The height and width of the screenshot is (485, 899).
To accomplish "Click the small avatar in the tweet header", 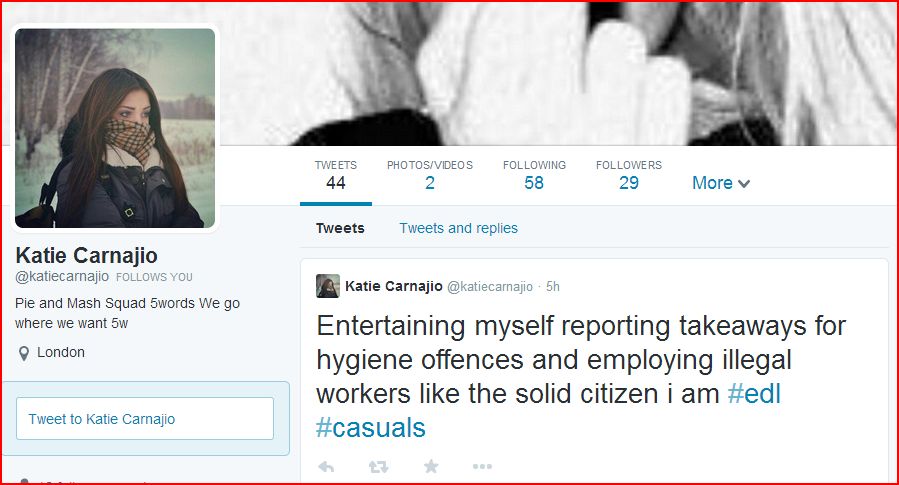I will 328,286.
